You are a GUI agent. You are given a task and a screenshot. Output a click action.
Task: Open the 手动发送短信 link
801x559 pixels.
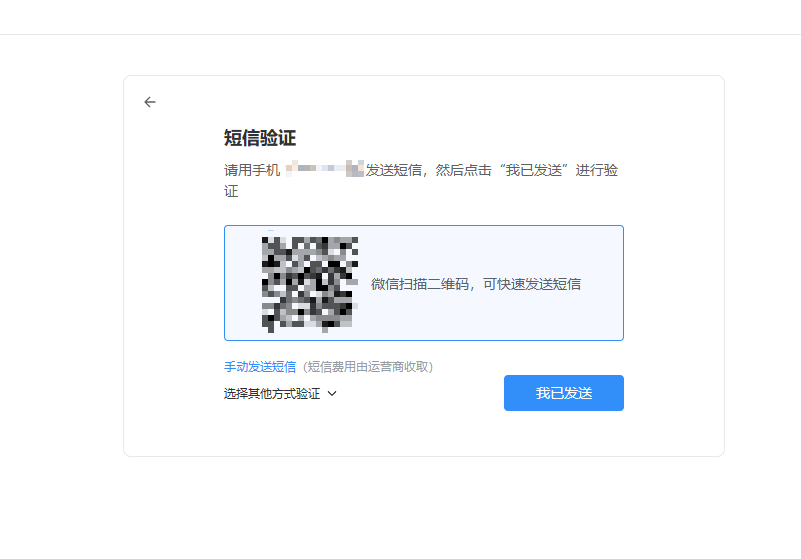click(x=260, y=367)
